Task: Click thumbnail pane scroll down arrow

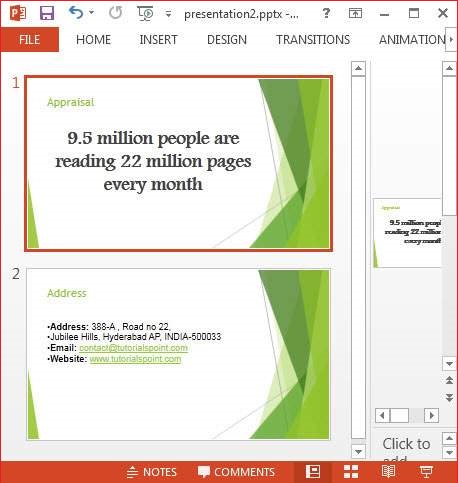Action: (x=358, y=452)
